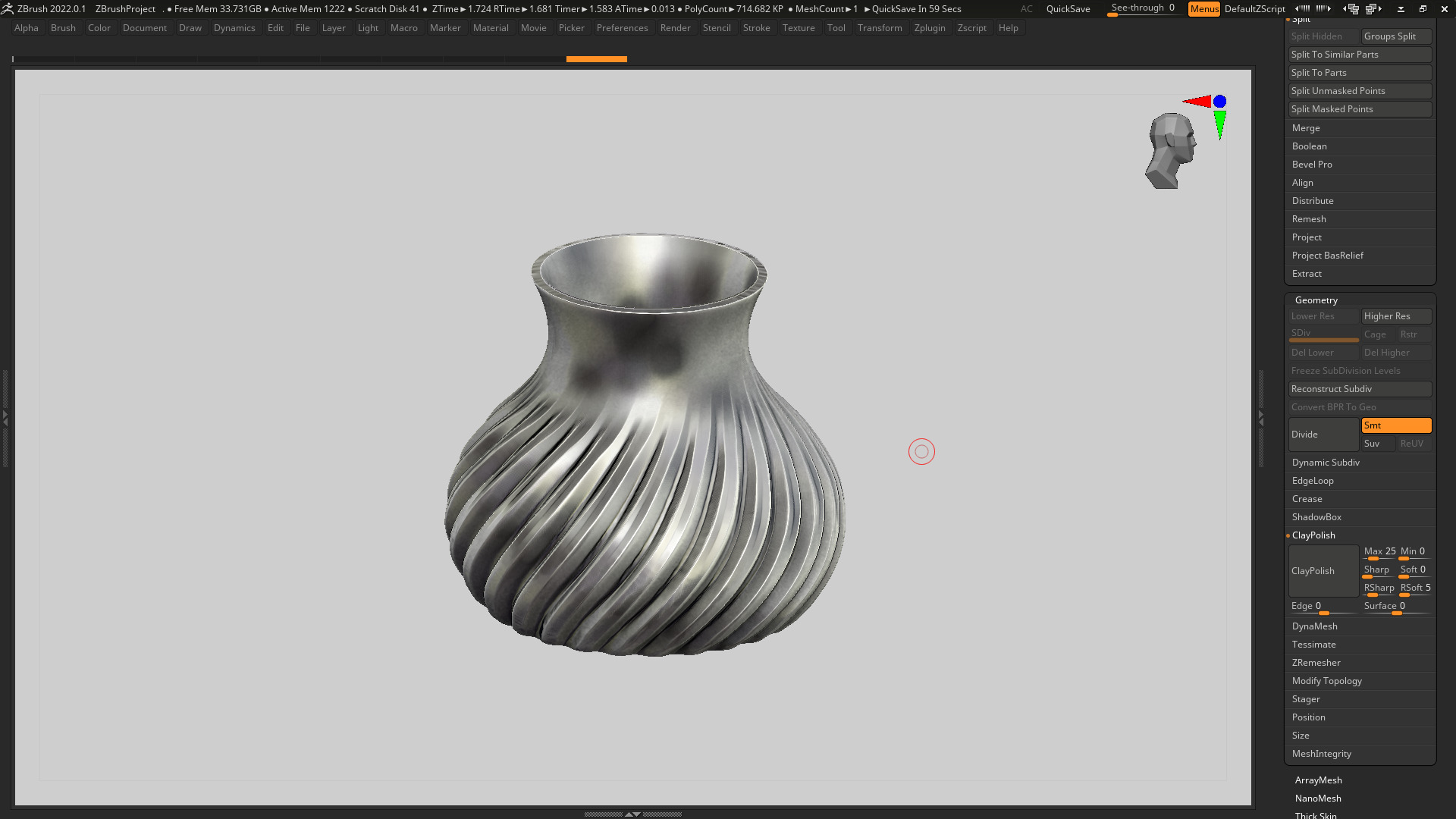Click Split To Parts button

[x=1360, y=73]
